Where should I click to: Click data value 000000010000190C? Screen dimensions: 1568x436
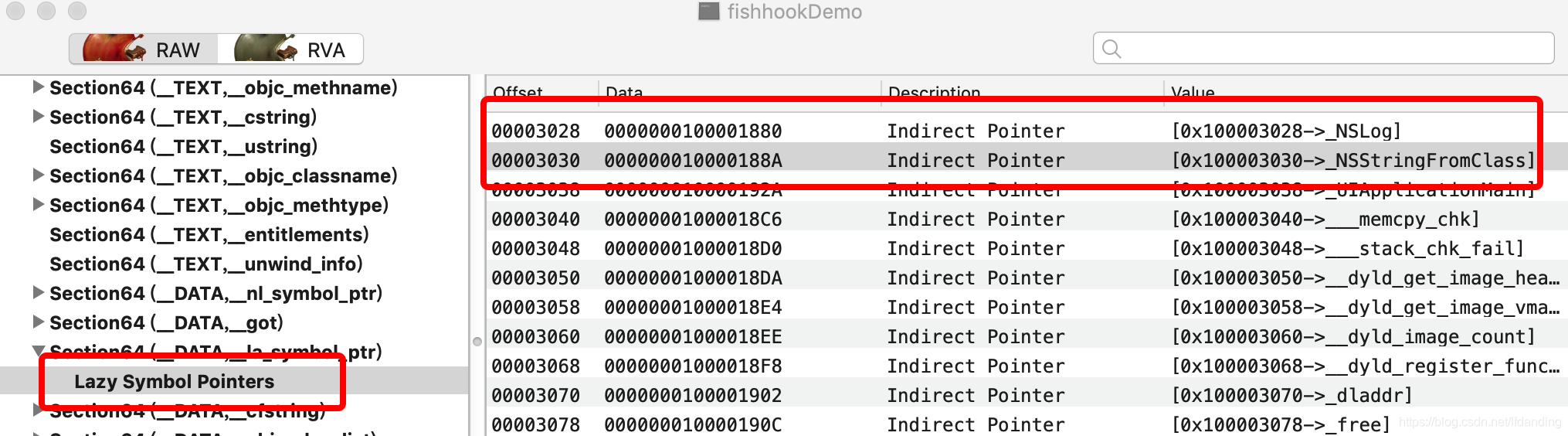click(693, 424)
